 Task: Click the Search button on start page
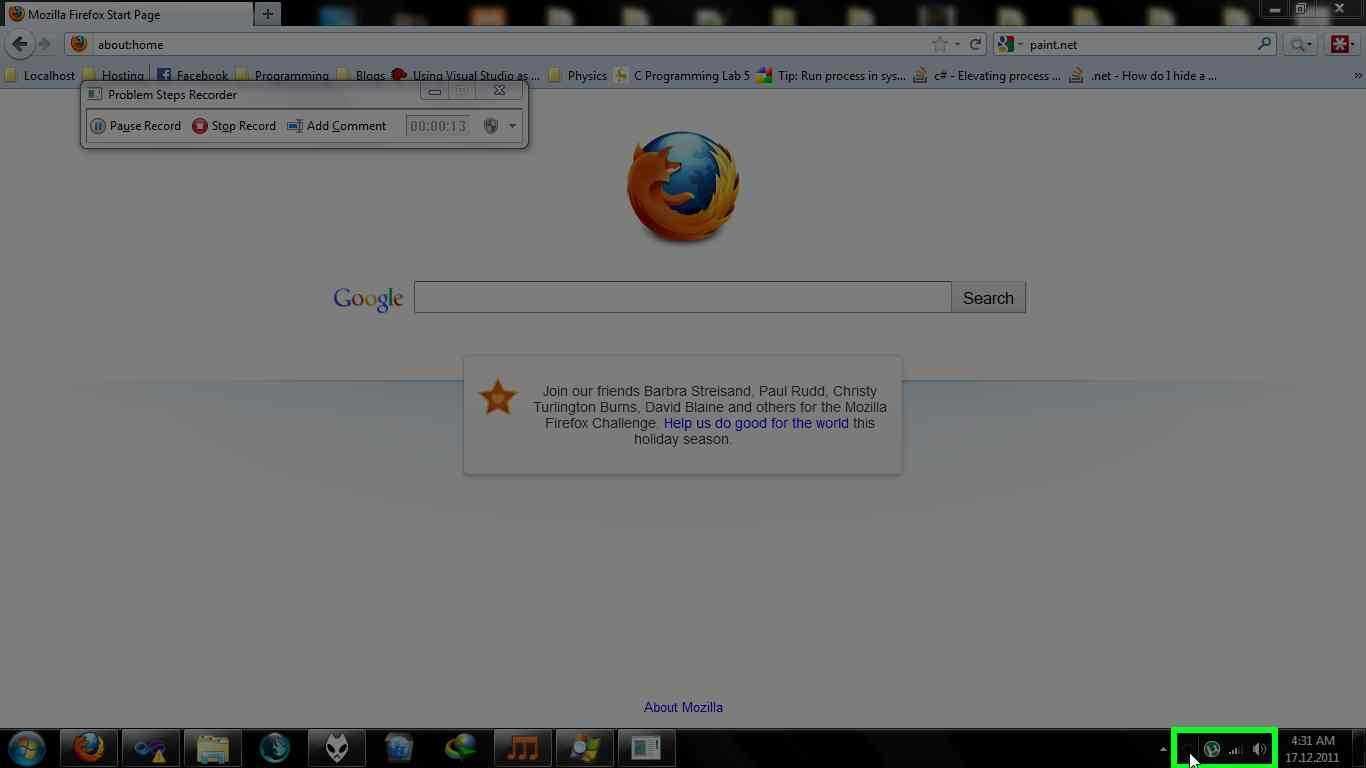(x=988, y=297)
